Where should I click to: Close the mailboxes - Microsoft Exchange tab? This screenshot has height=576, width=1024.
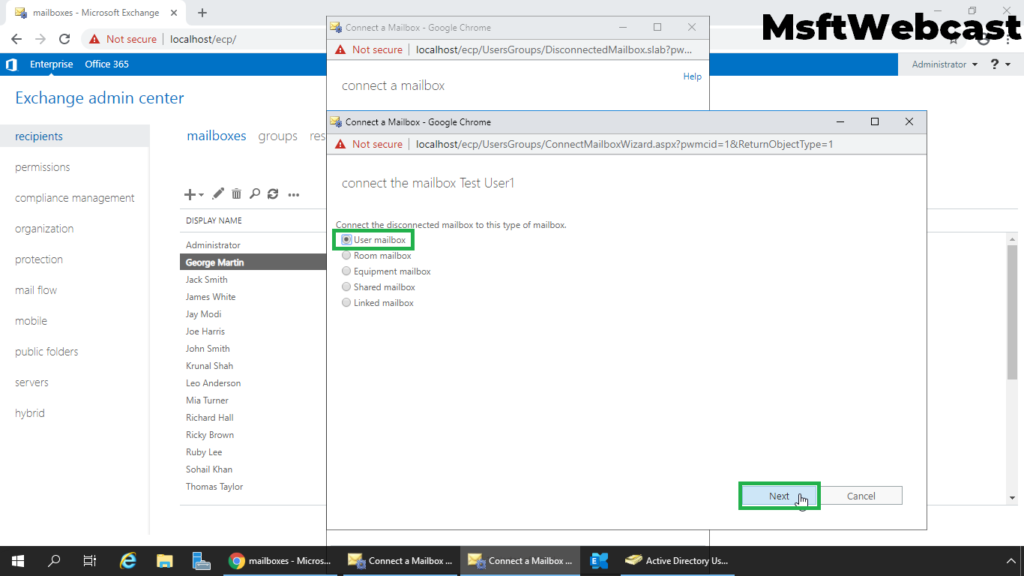tap(174, 12)
